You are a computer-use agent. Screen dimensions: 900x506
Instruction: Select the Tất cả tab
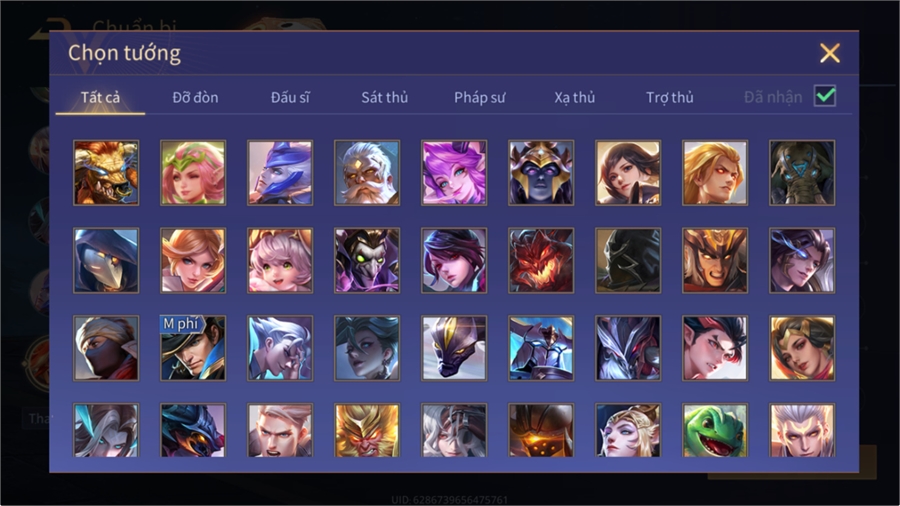(100, 98)
